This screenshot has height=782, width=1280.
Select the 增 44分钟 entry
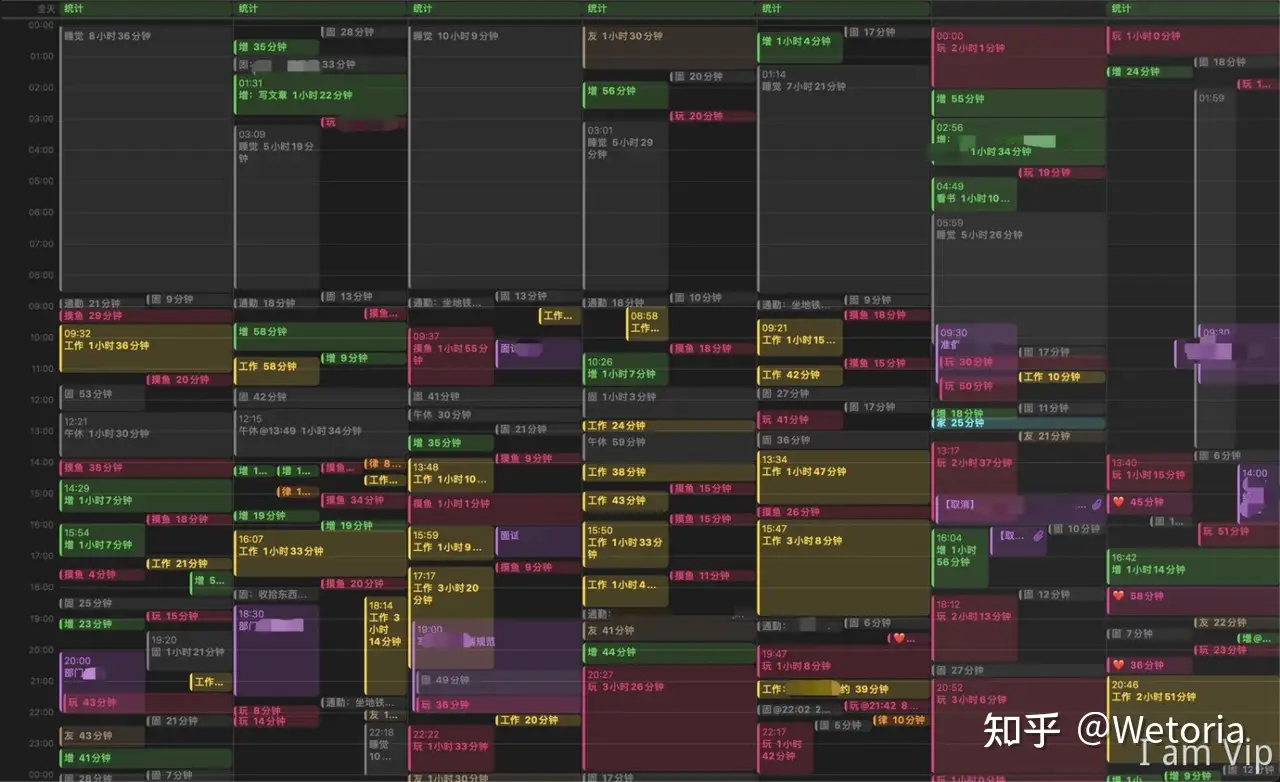click(x=670, y=653)
